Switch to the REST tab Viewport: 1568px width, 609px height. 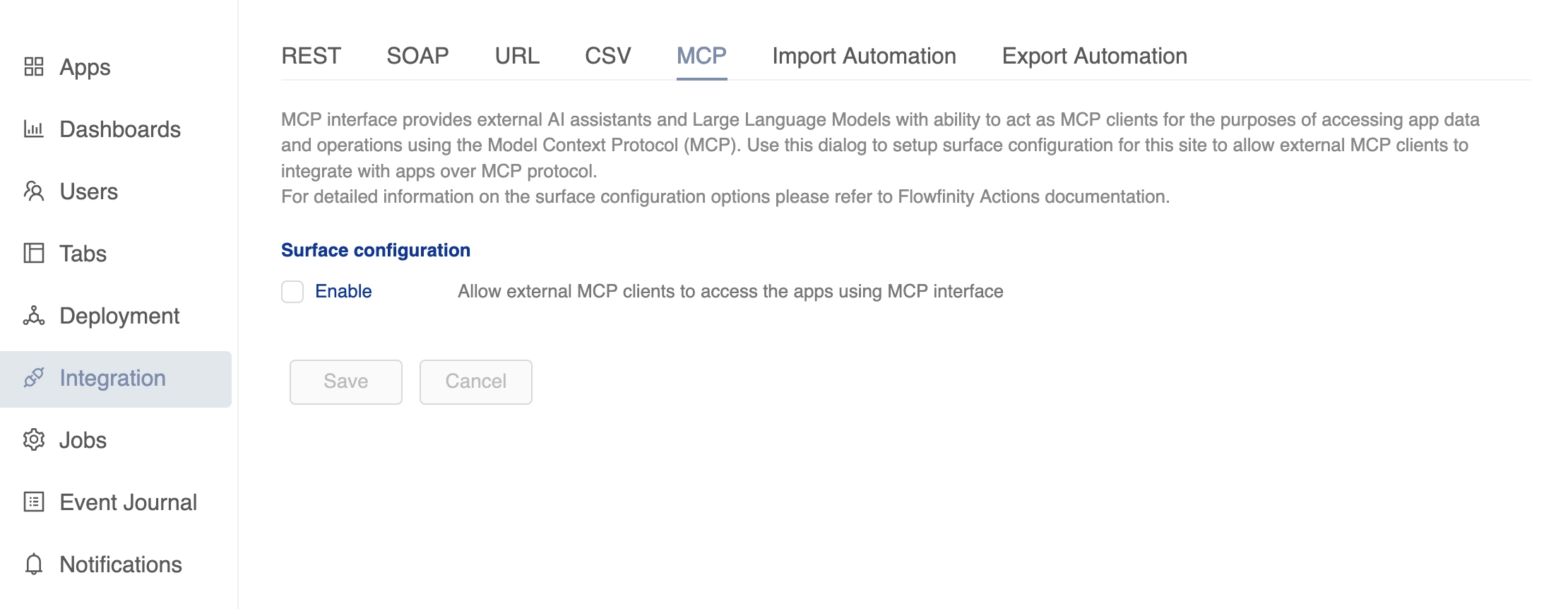[311, 56]
